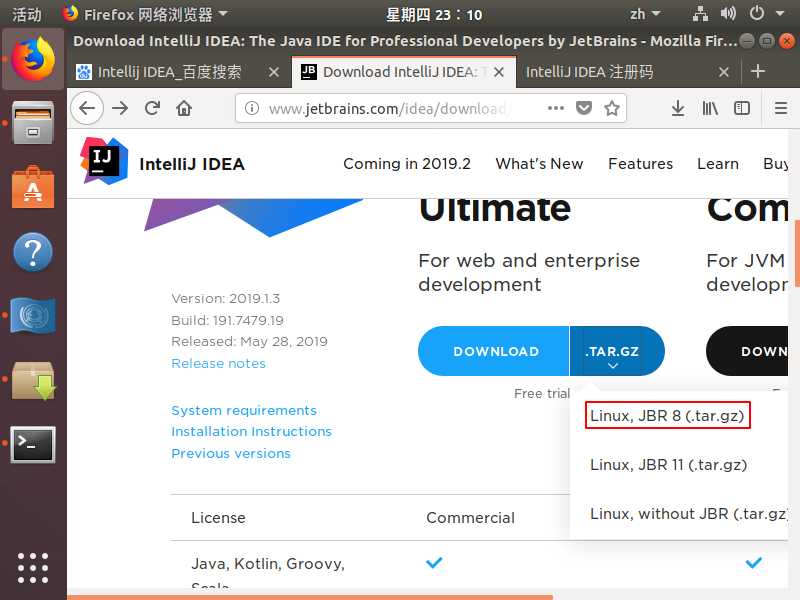Expand the system menu arrow in top bar
Viewport: 800px width, 600px height.
780,14
